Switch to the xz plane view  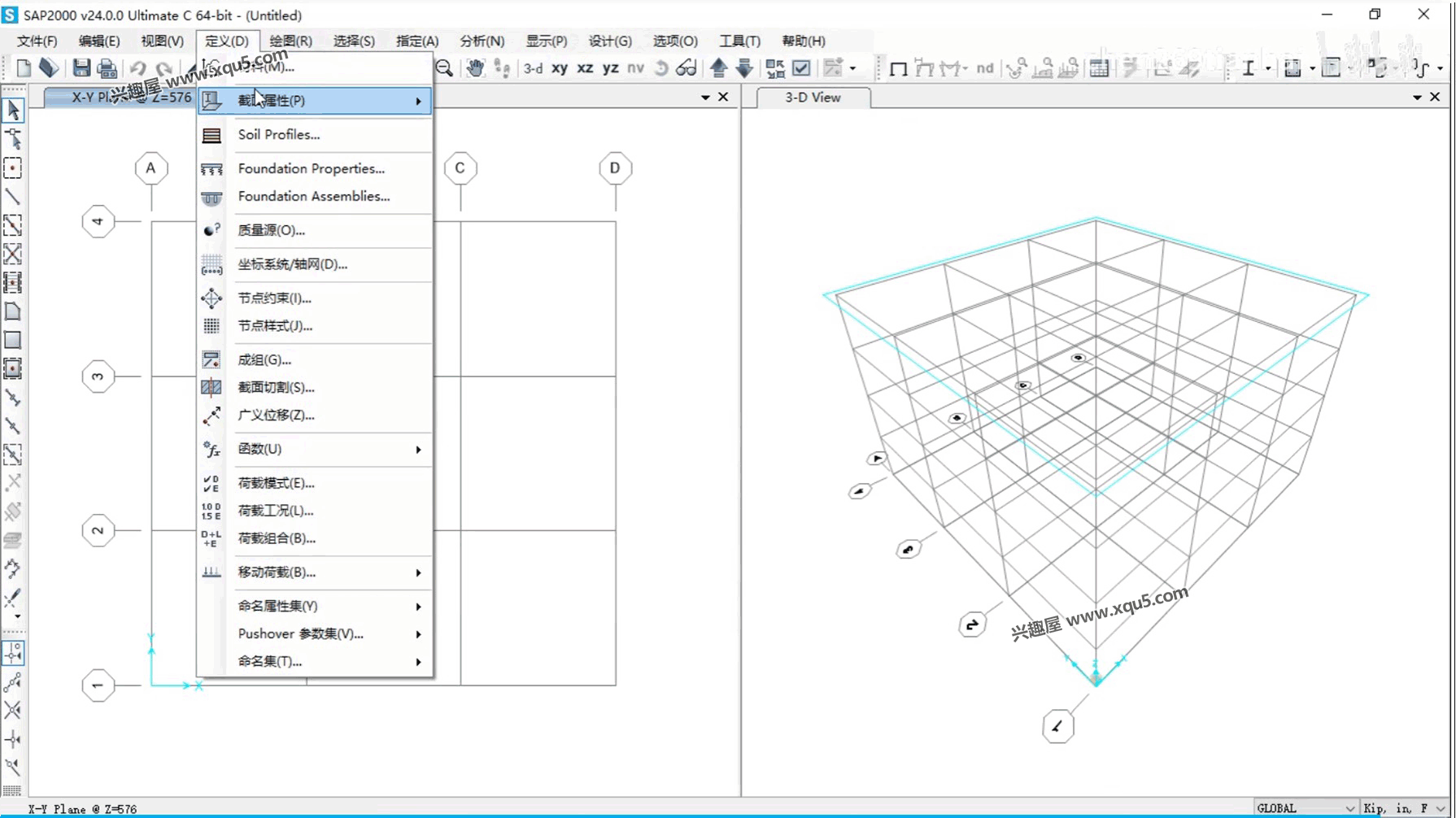(x=585, y=68)
